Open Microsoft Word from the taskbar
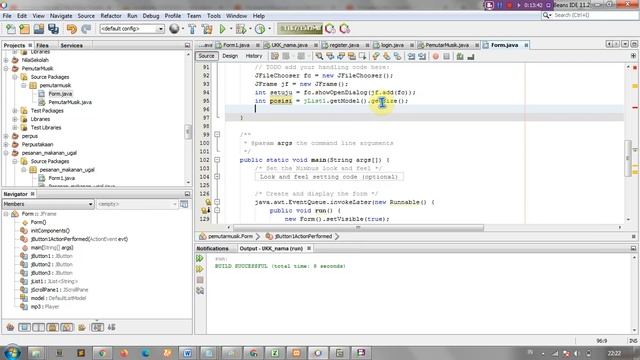 [x=187, y=353]
